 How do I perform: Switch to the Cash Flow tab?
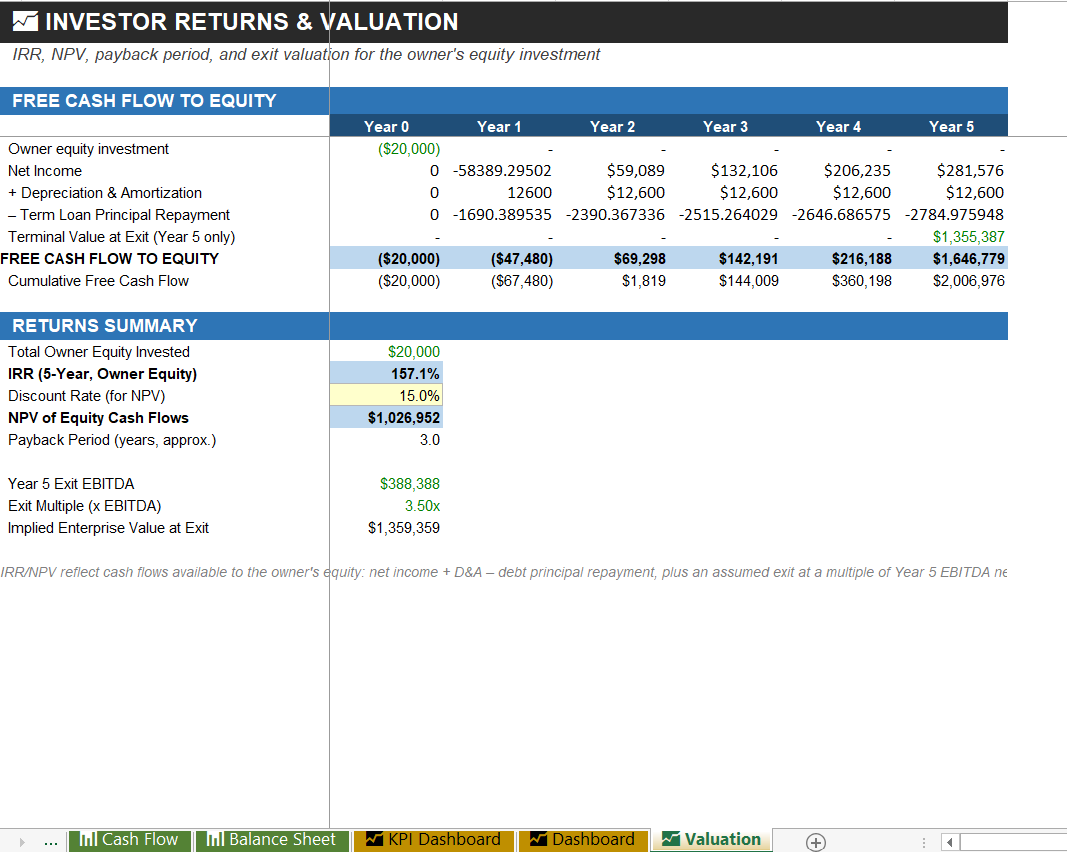pyautogui.click(x=129, y=840)
